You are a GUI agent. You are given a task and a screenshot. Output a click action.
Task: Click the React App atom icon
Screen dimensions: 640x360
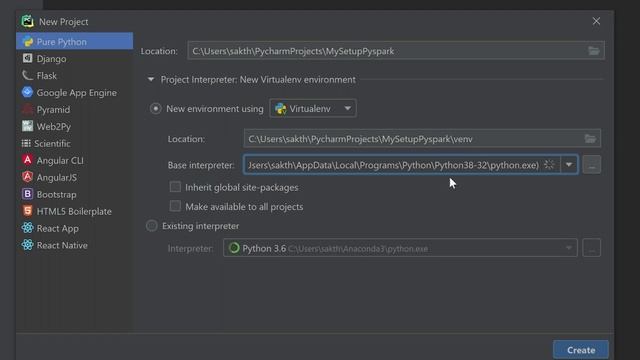point(27,228)
